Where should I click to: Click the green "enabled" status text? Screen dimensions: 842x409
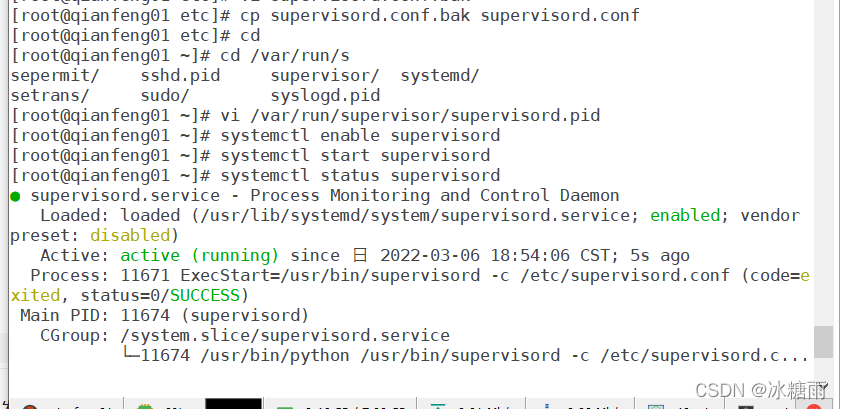pos(685,215)
